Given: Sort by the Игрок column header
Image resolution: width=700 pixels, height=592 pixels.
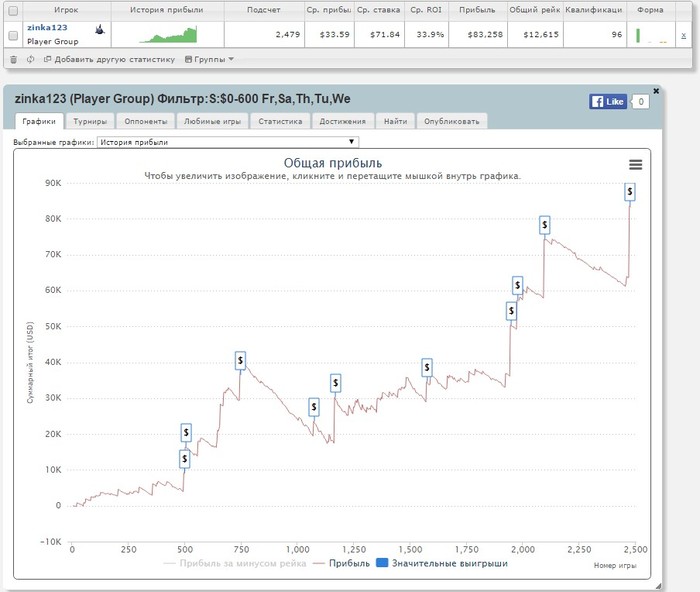Looking at the screenshot, I should point(66,9).
